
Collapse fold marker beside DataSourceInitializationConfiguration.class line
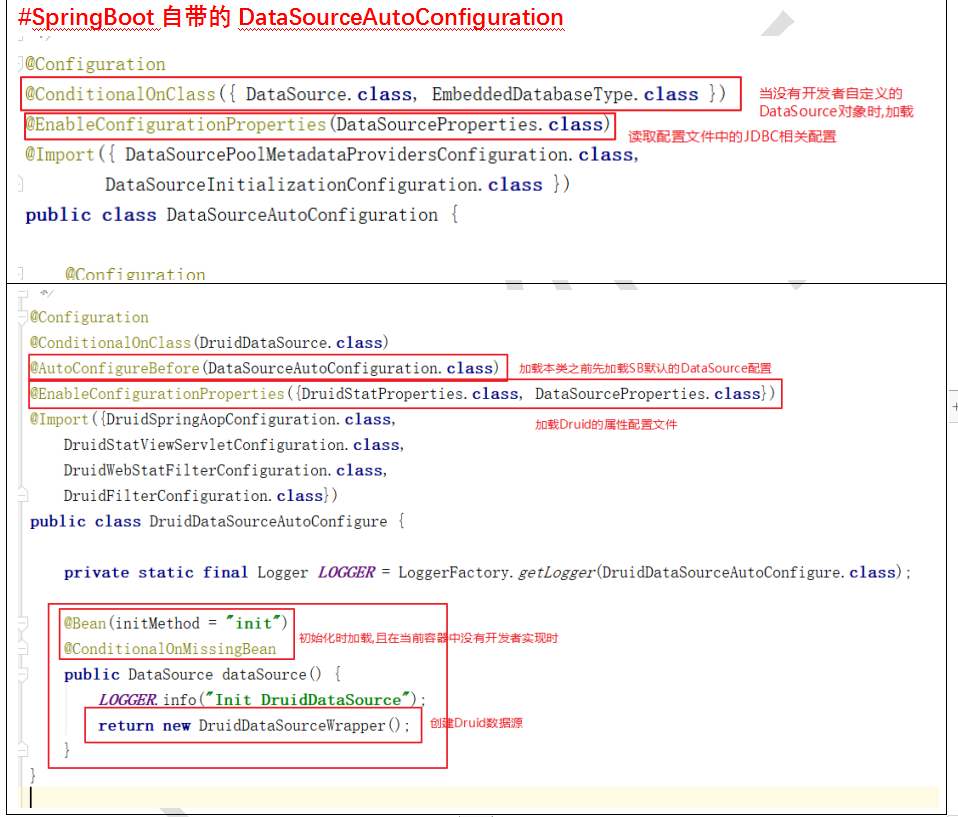coord(20,184)
